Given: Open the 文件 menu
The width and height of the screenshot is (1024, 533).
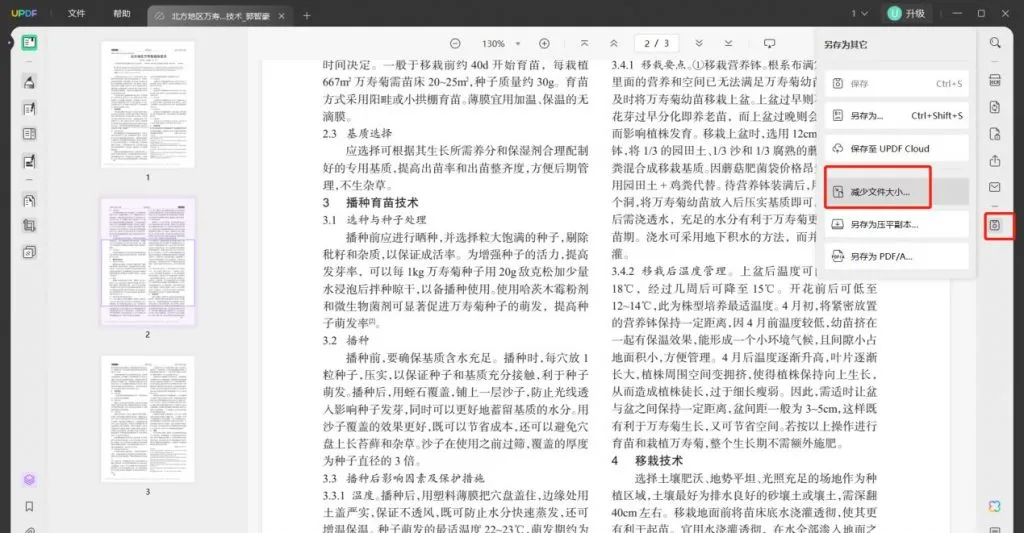Looking at the screenshot, I should click(x=76, y=14).
